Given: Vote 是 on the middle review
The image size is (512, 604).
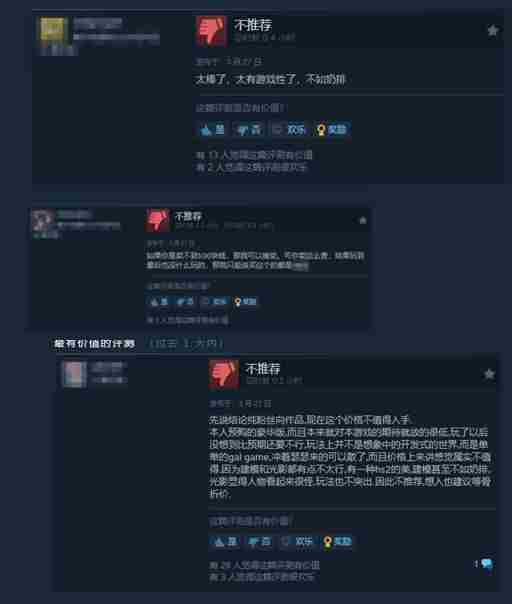Looking at the screenshot, I should tap(159, 302).
